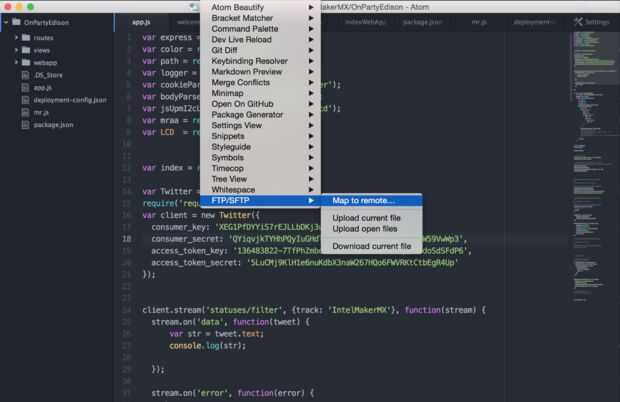The height and width of the screenshot is (402, 620).
Task: Click the console.log(str) code line
Action: 208,345
